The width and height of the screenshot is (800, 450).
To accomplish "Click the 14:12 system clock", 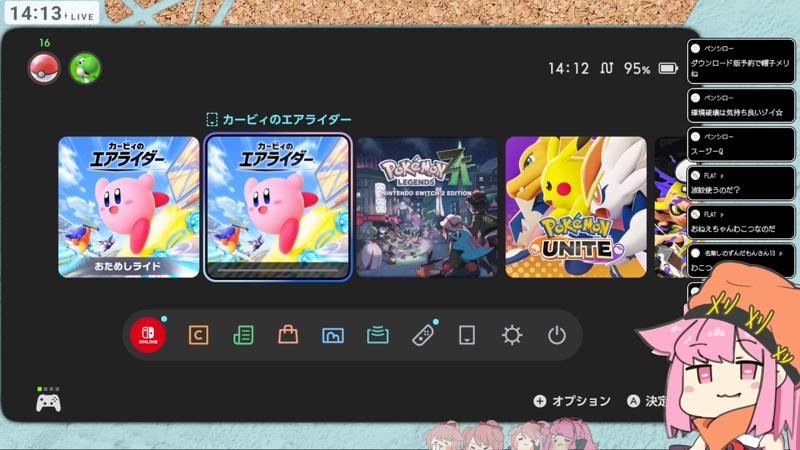I will [x=568, y=68].
